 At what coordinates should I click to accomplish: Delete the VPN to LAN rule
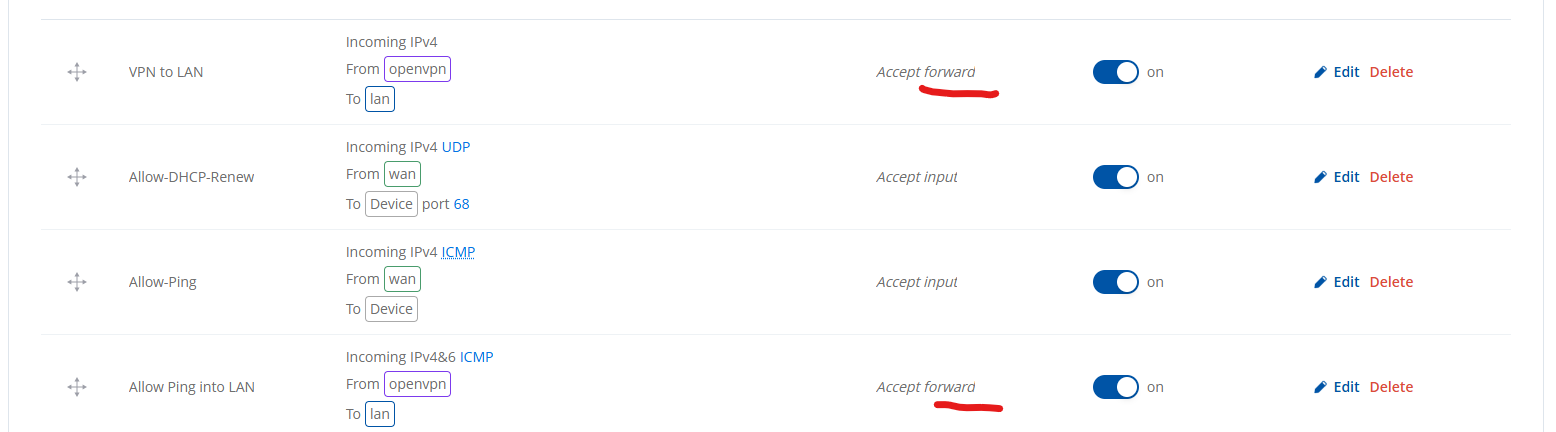point(1391,72)
